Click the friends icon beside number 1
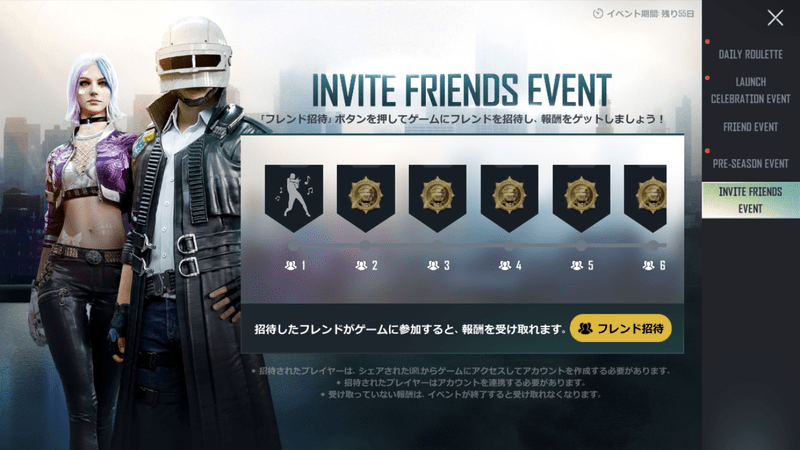 [x=291, y=265]
